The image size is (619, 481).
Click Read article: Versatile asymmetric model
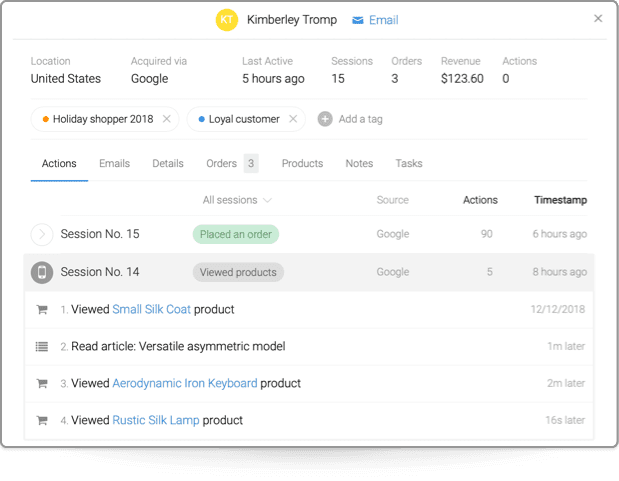point(178,346)
